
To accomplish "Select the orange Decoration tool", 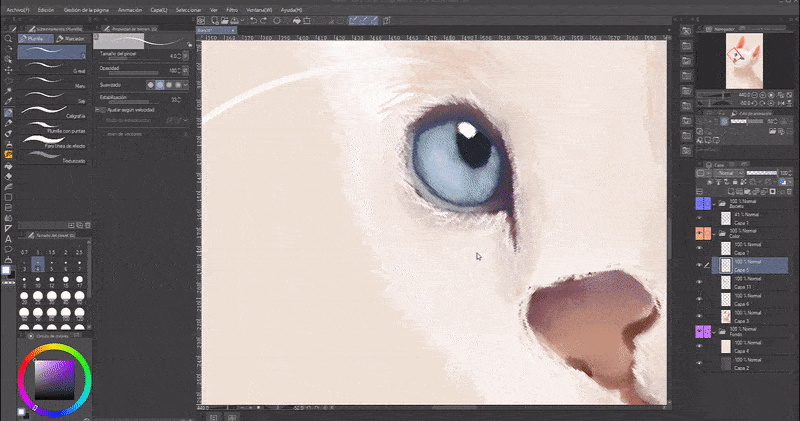I will coord(8,155).
